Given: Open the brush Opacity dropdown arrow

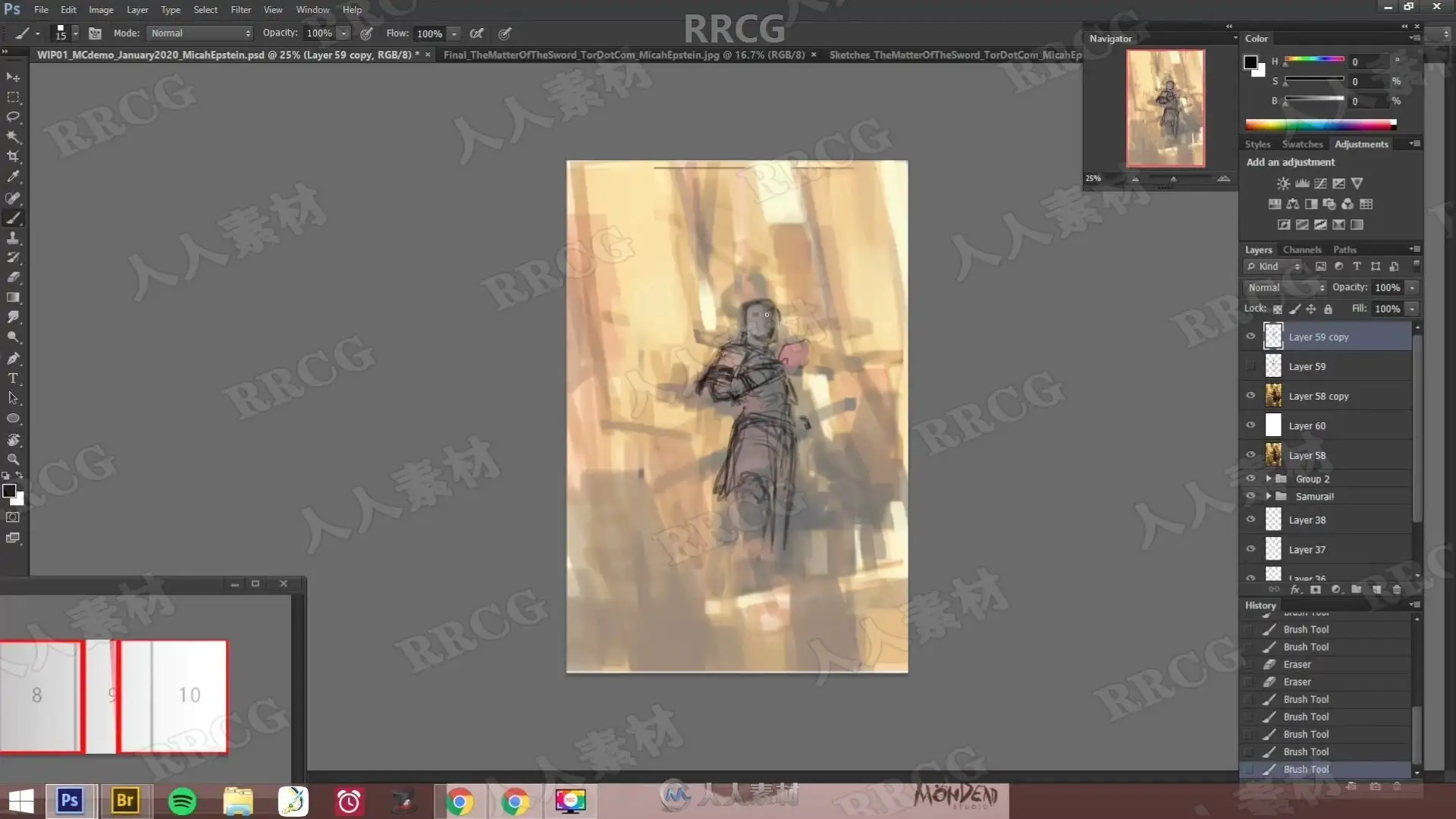Looking at the screenshot, I should pyautogui.click(x=344, y=33).
